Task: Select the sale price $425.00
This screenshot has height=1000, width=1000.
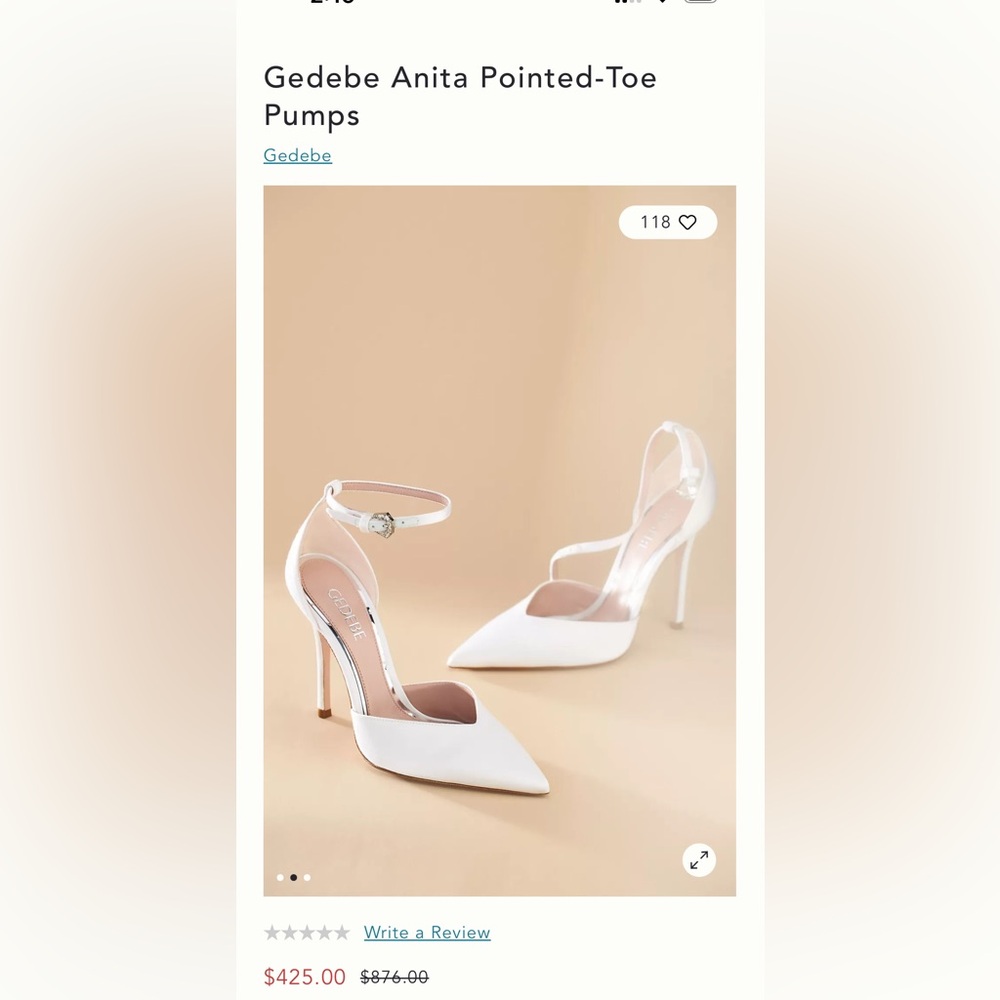Action: pos(305,977)
